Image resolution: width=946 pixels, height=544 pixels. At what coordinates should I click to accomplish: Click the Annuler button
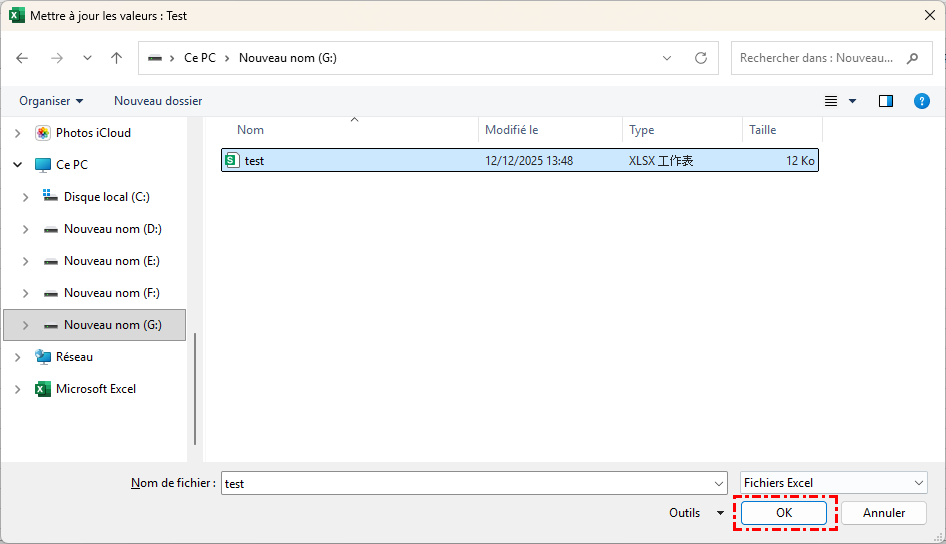[883, 513]
